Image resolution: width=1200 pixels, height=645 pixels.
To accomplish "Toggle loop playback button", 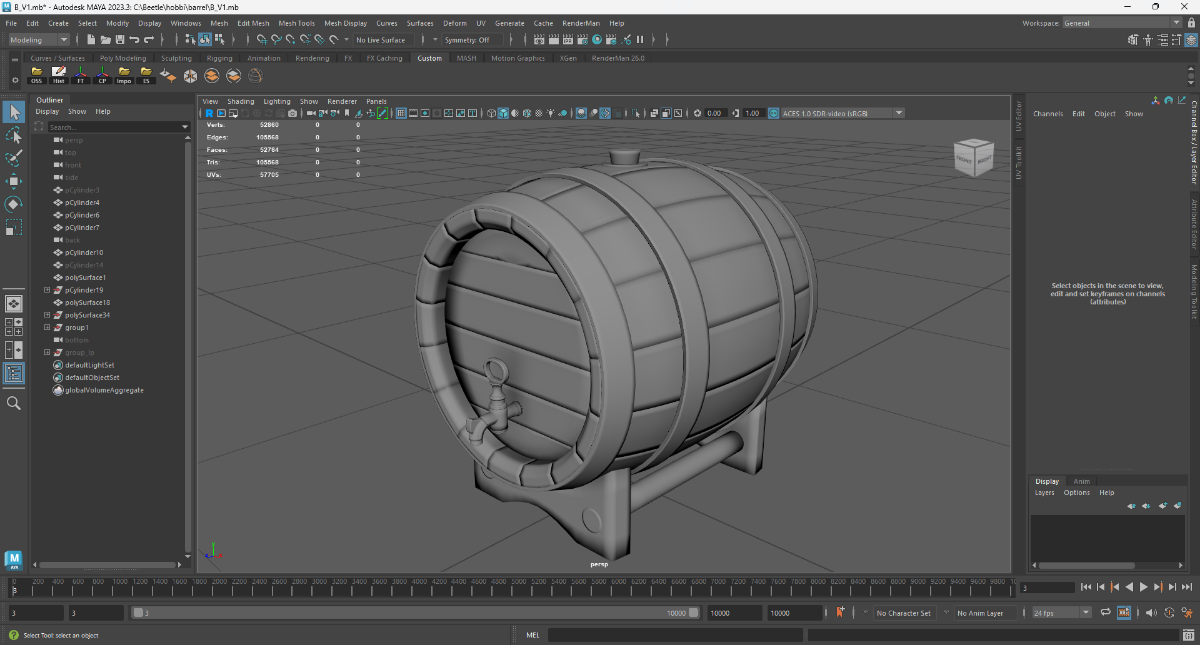I will (x=1106, y=613).
